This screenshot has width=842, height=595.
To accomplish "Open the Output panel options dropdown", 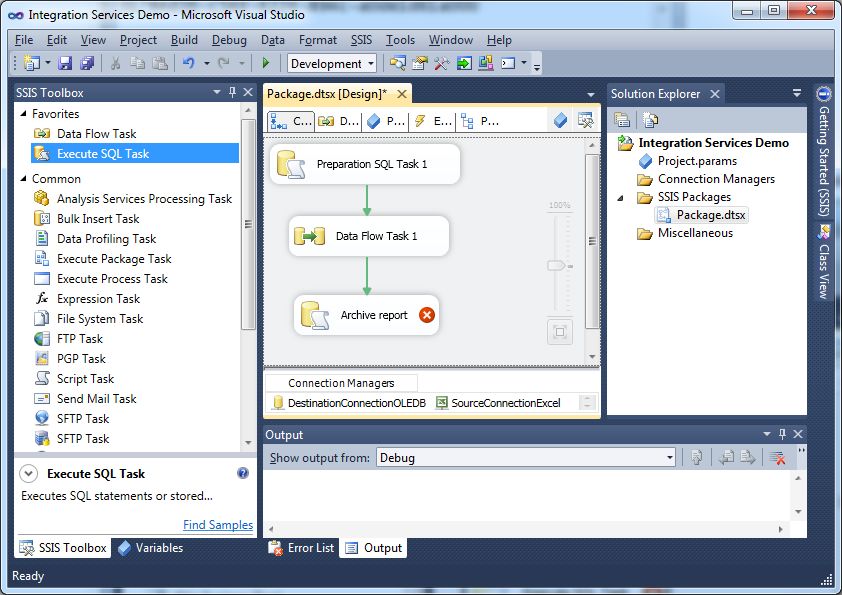I will click(767, 434).
